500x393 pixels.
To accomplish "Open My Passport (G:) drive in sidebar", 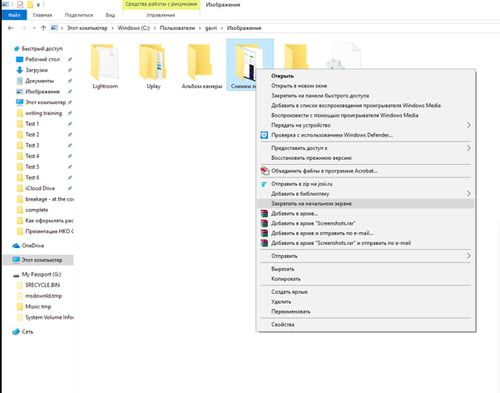I will [41, 274].
